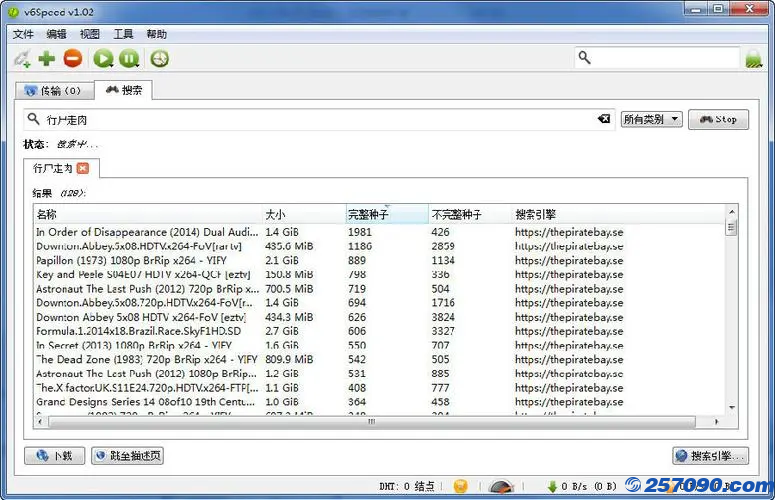Click DHT: 0 结点 status text
Image resolution: width=775 pixels, height=500 pixels.
407,487
